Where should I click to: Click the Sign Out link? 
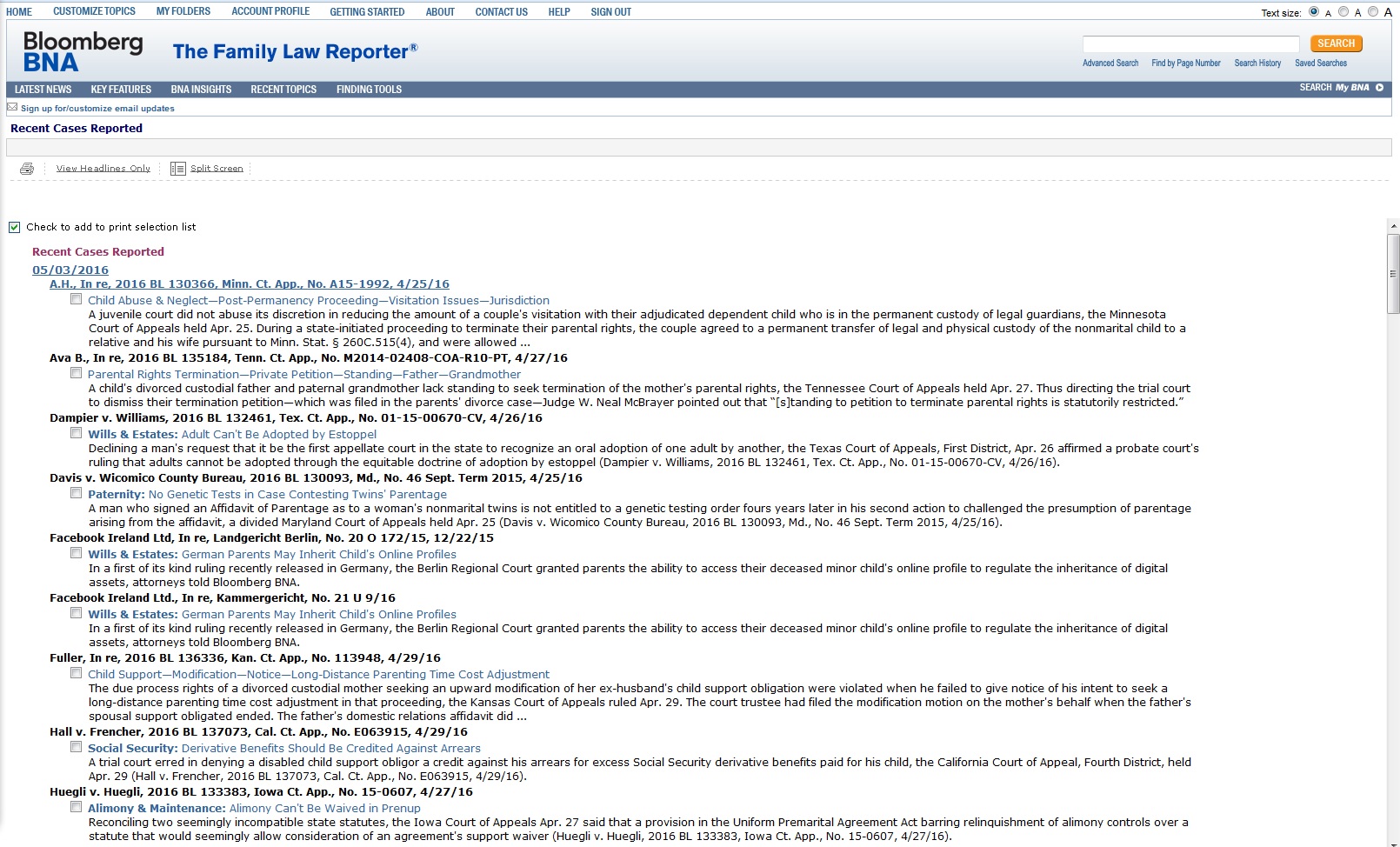pyautogui.click(x=611, y=12)
